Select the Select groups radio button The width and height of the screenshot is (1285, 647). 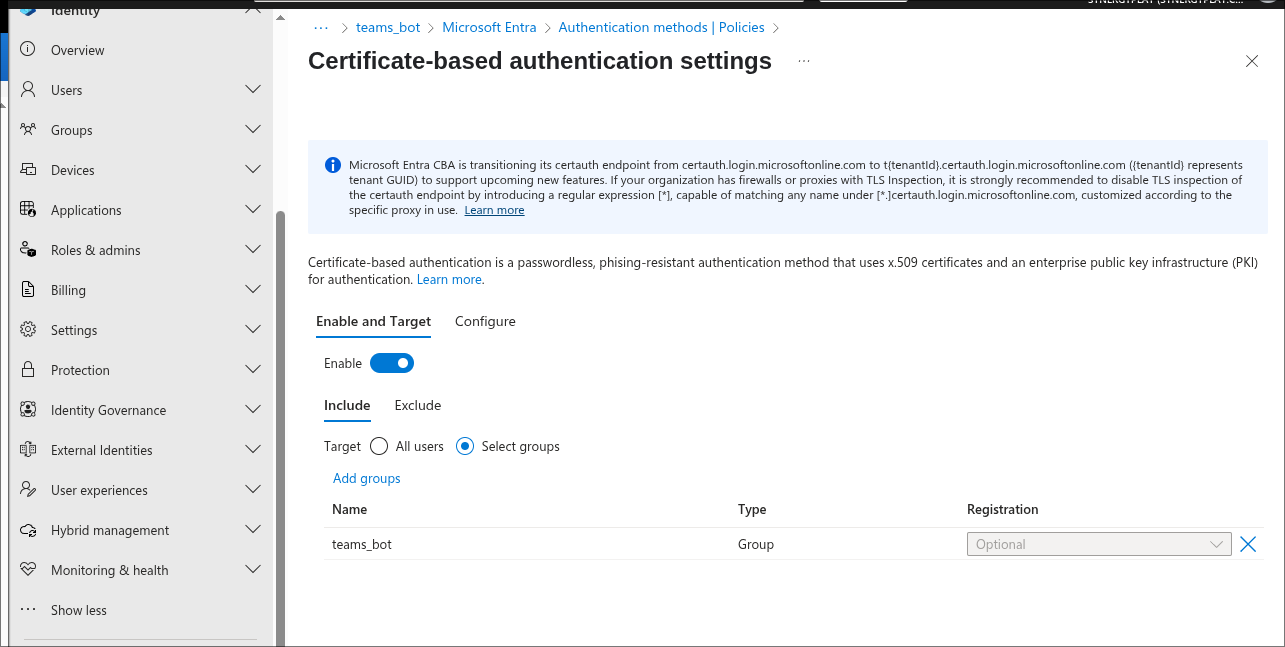tap(465, 446)
